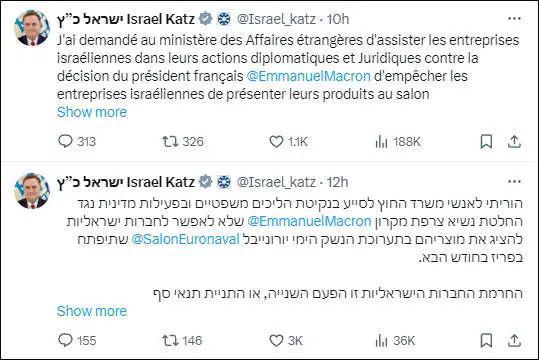View analytics for the 36K views tweet
This screenshot has width=539, height=360.
coord(395,340)
